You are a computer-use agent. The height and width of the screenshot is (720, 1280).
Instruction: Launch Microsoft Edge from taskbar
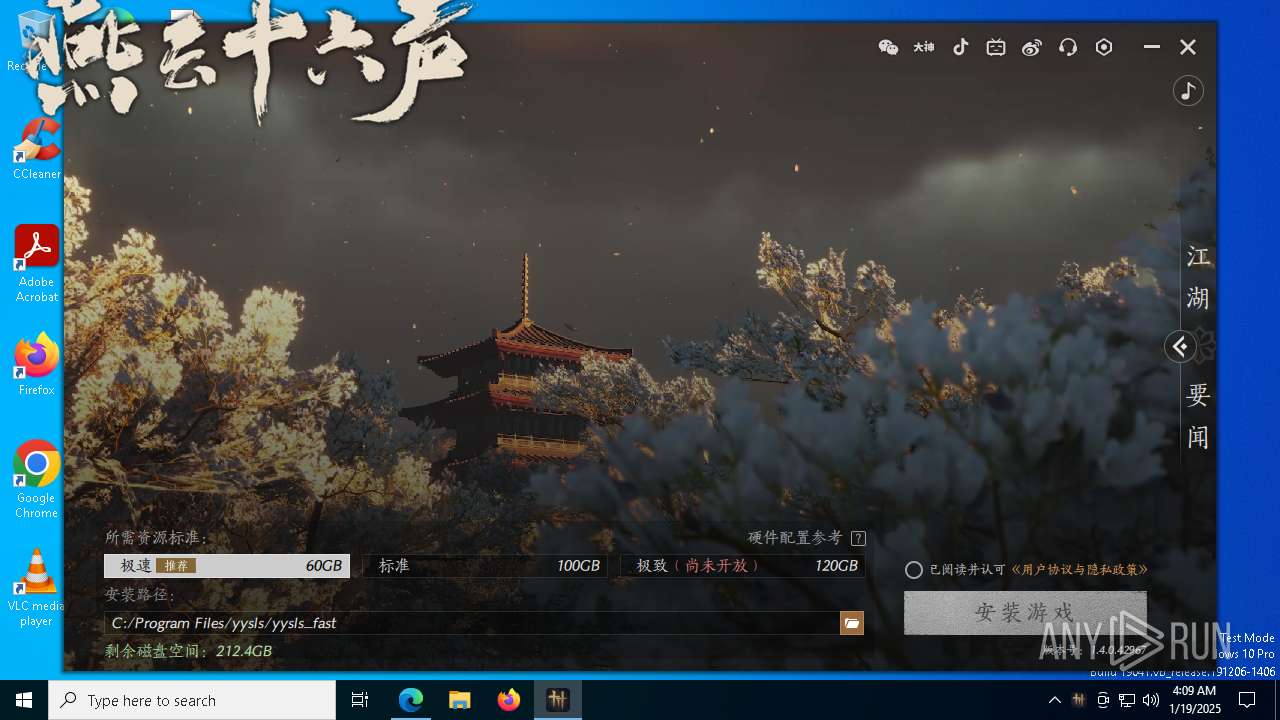pyautogui.click(x=411, y=700)
